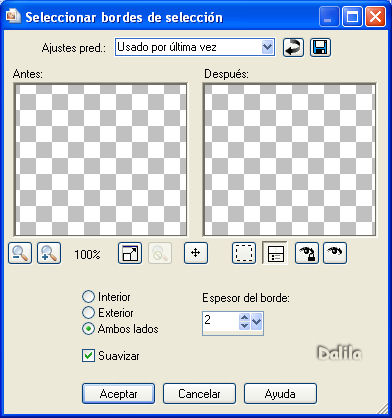This screenshot has height=418, width=392.
Task: Click the proof eye icon
Action: tap(335, 253)
